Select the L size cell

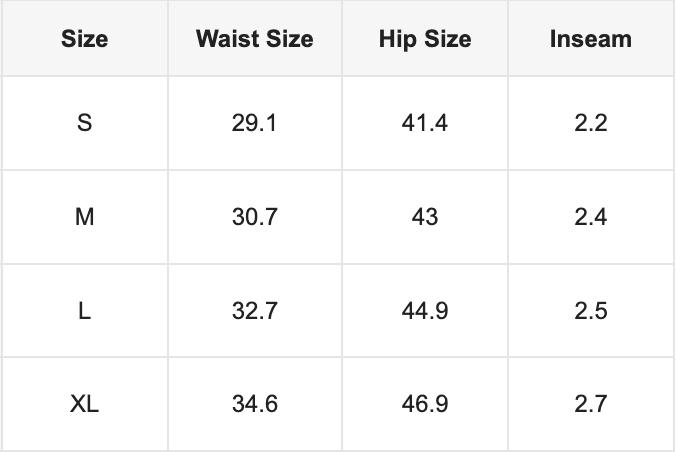pos(85,311)
